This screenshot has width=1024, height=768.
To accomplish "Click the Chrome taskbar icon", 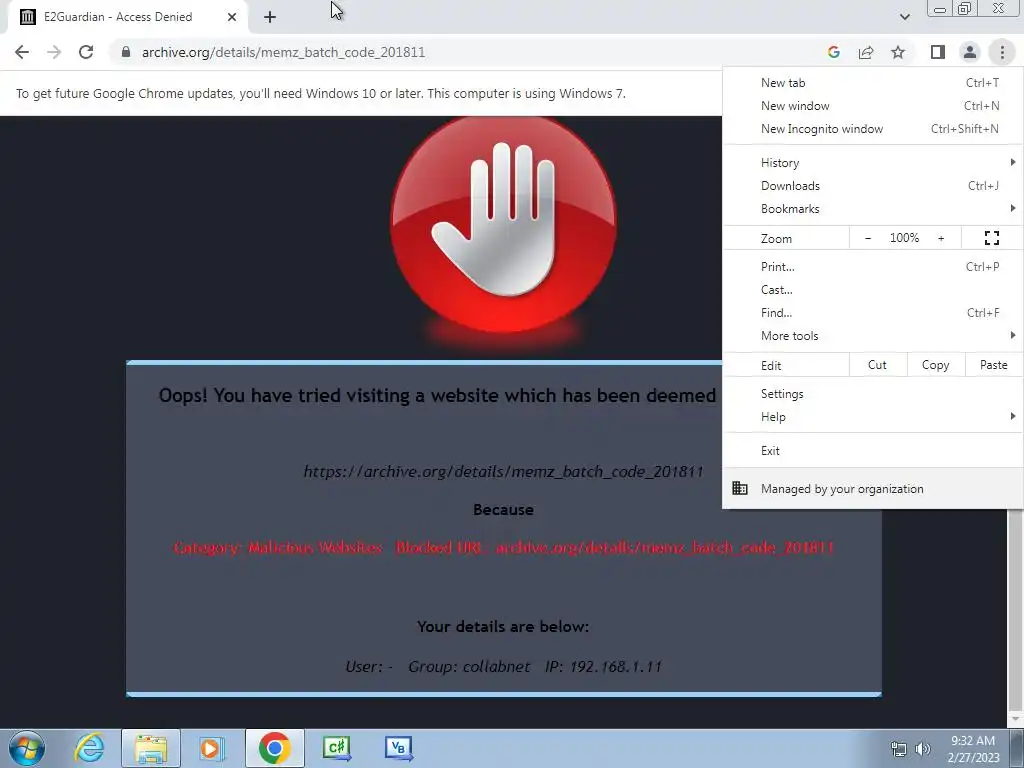I will (274, 748).
